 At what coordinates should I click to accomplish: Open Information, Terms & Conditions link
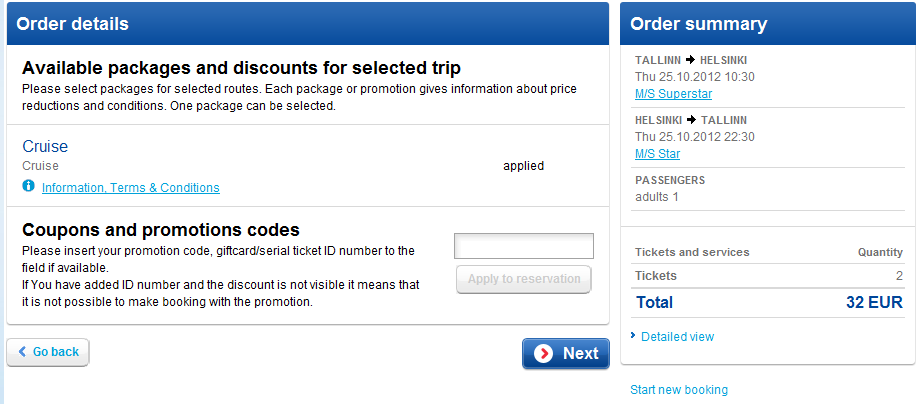(131, 188)
